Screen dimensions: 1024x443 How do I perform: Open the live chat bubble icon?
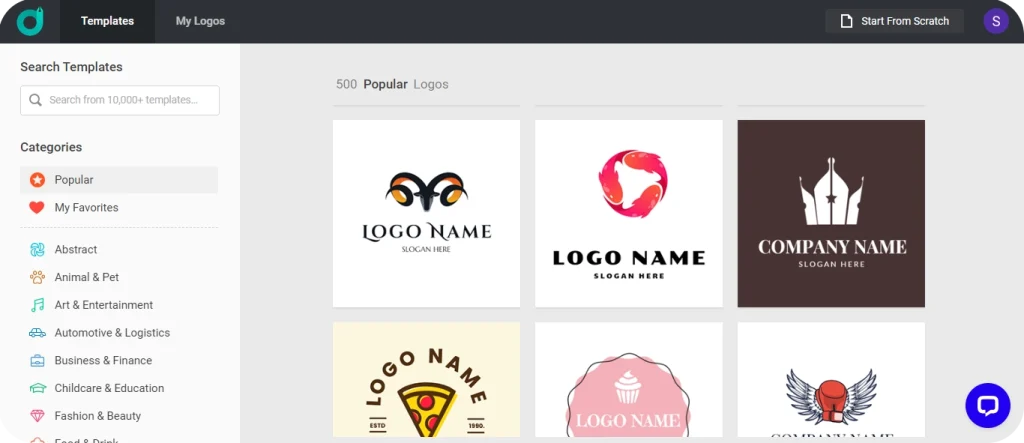[987, 405]
